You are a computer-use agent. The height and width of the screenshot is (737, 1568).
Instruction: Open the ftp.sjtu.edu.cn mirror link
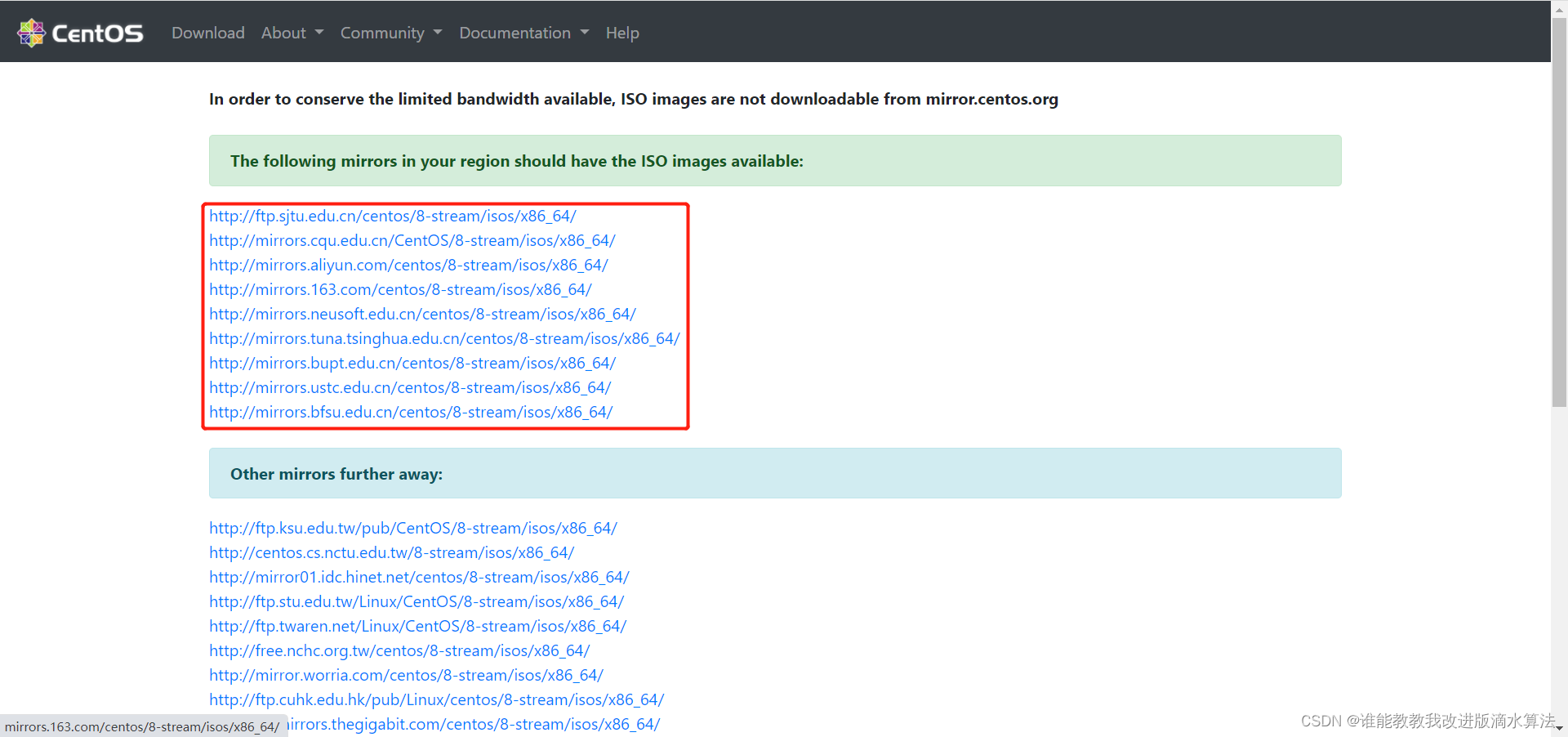click(x=393, y=216)
